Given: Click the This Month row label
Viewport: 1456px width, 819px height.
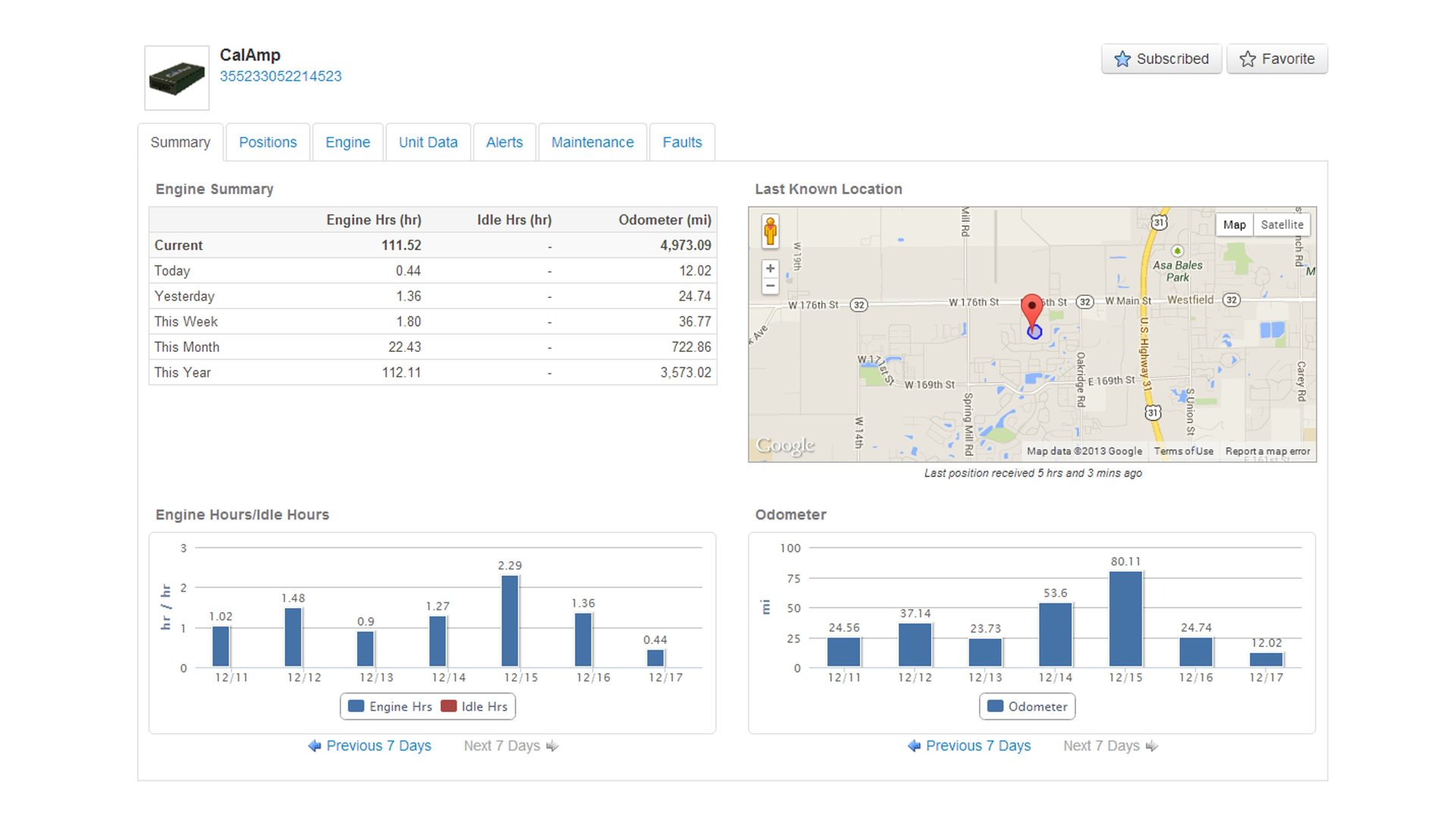Looking at the screenshot, I should 187,347.
